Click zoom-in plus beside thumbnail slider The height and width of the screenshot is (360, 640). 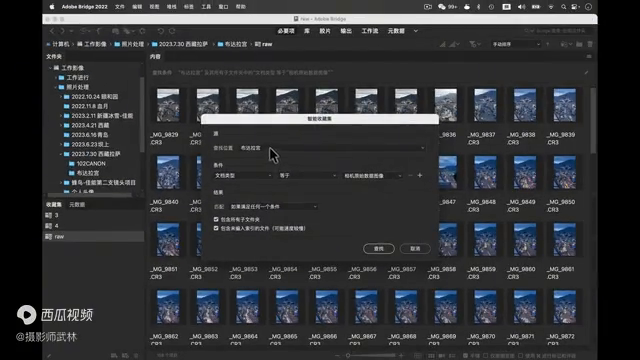tap(401, 356)
